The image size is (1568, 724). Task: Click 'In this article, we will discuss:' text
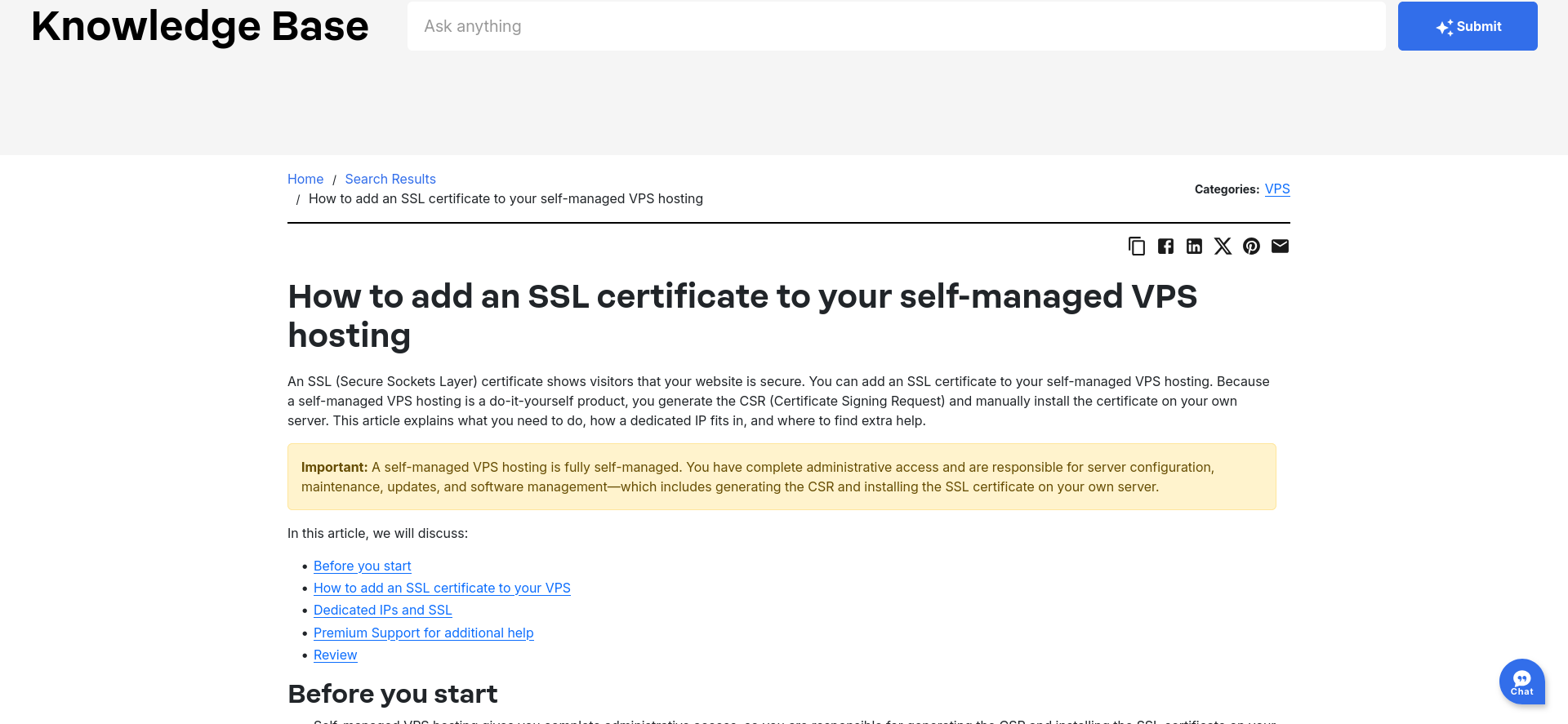pyautogui.click(x=377, y=533)
